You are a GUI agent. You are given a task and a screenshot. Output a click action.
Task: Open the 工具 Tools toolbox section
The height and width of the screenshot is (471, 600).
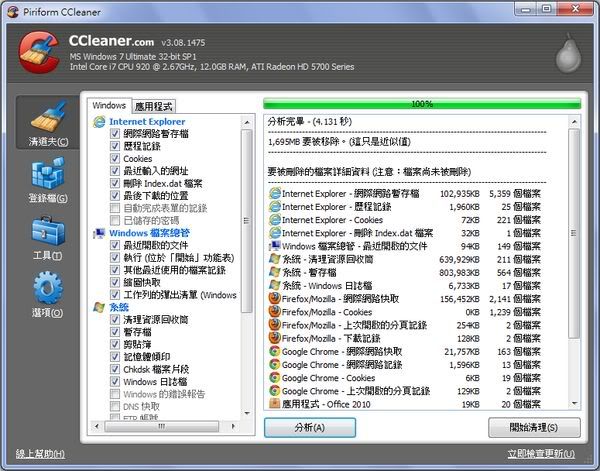point(48,237)
